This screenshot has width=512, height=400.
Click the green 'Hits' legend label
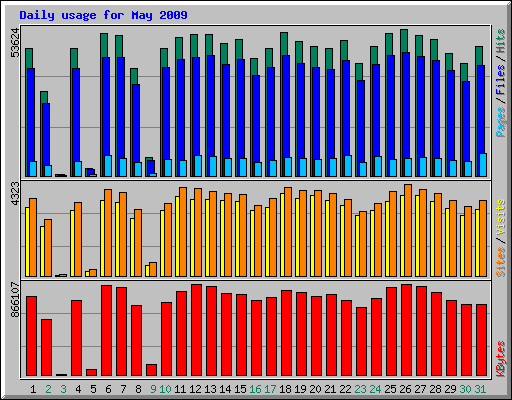point(501,41)
